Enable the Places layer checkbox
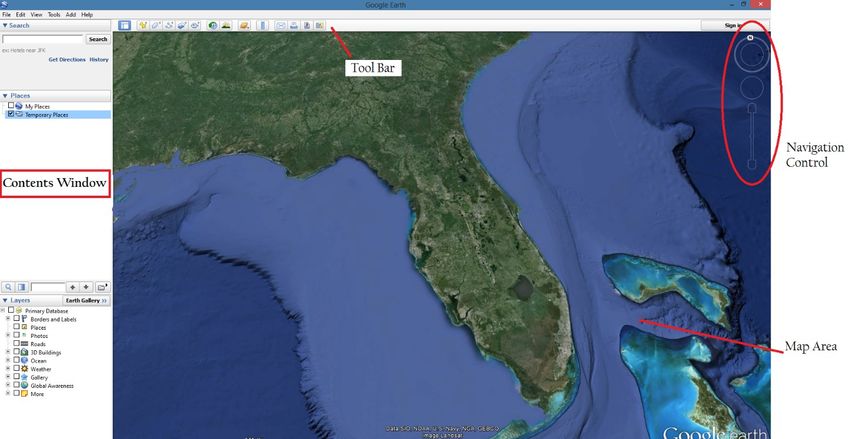Image resolution: width=850 pixels, height=439 pixels. point(16,327)
